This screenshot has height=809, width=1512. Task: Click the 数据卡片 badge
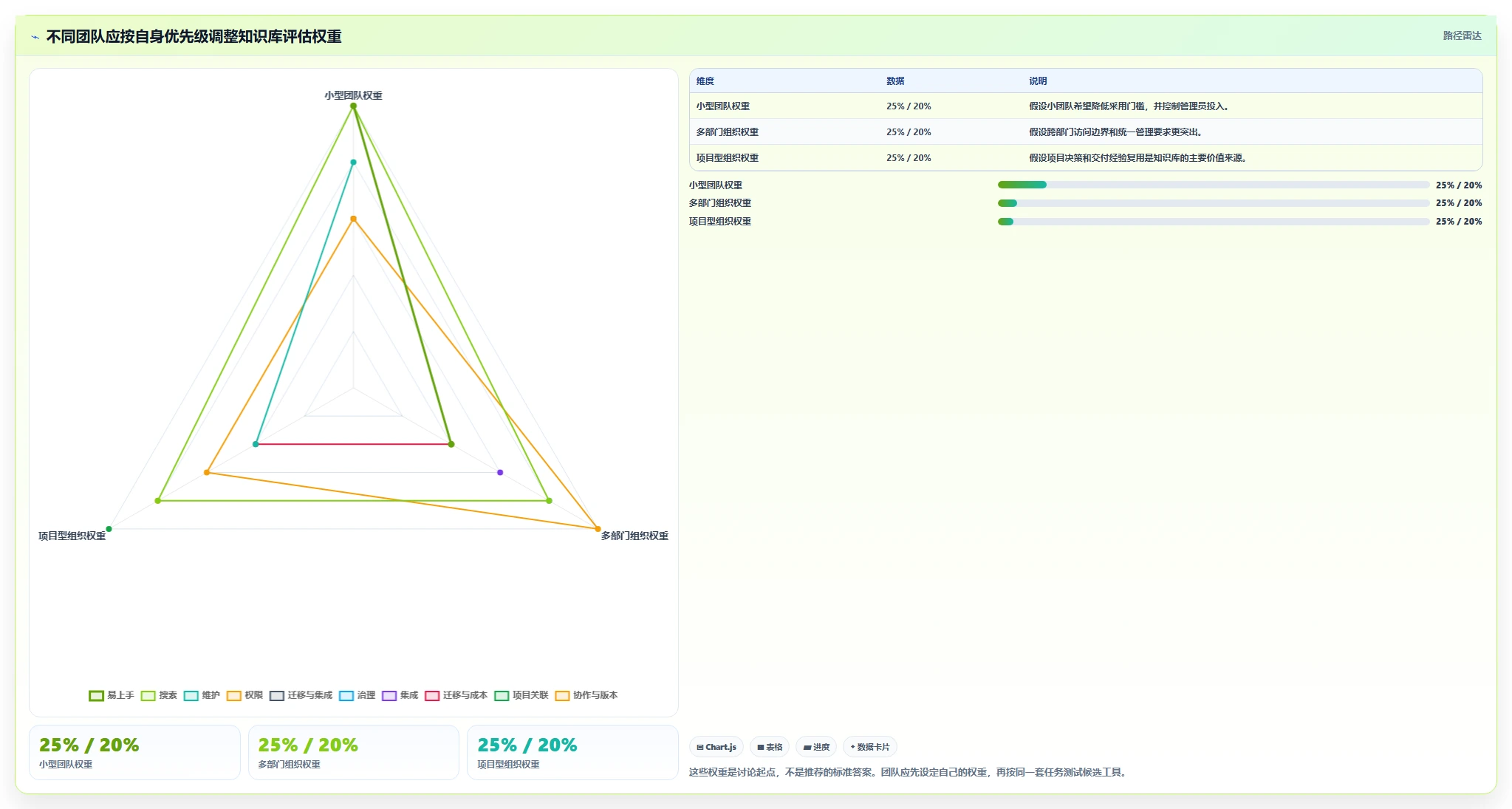point(870,747)
